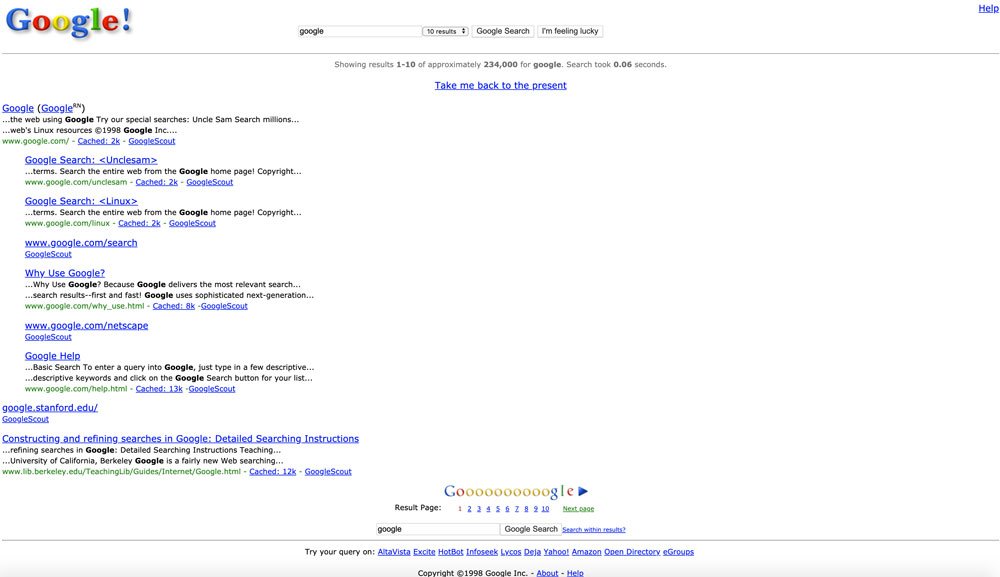This screenshot has width=1000, height=577.
Task: Open the Help link in top corner
Action: click(x=989, y=8)
